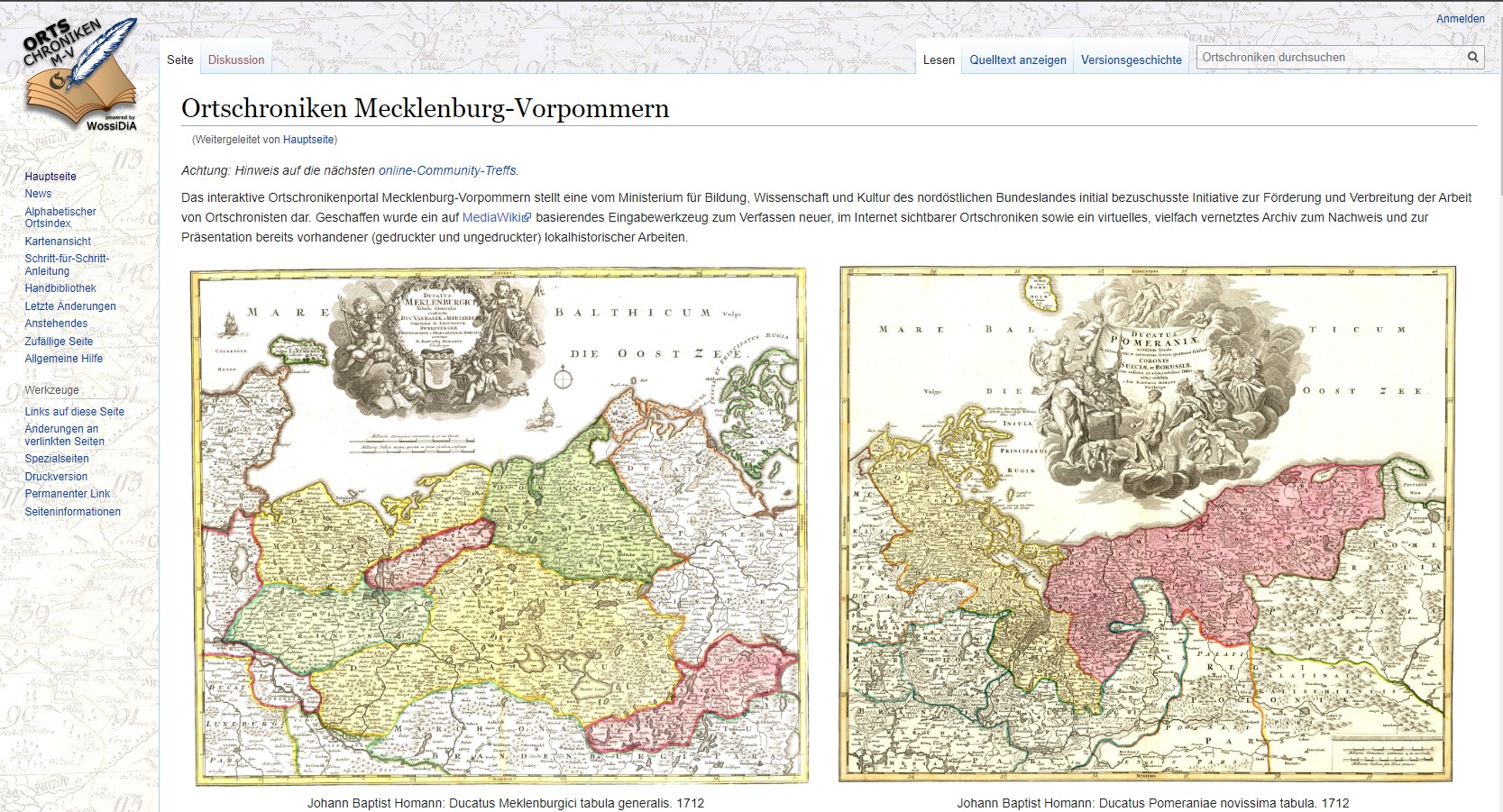View Letzte Änderungen in sidebar
The width and height of the screenshot is (1503, 812).
click(70, 306)
